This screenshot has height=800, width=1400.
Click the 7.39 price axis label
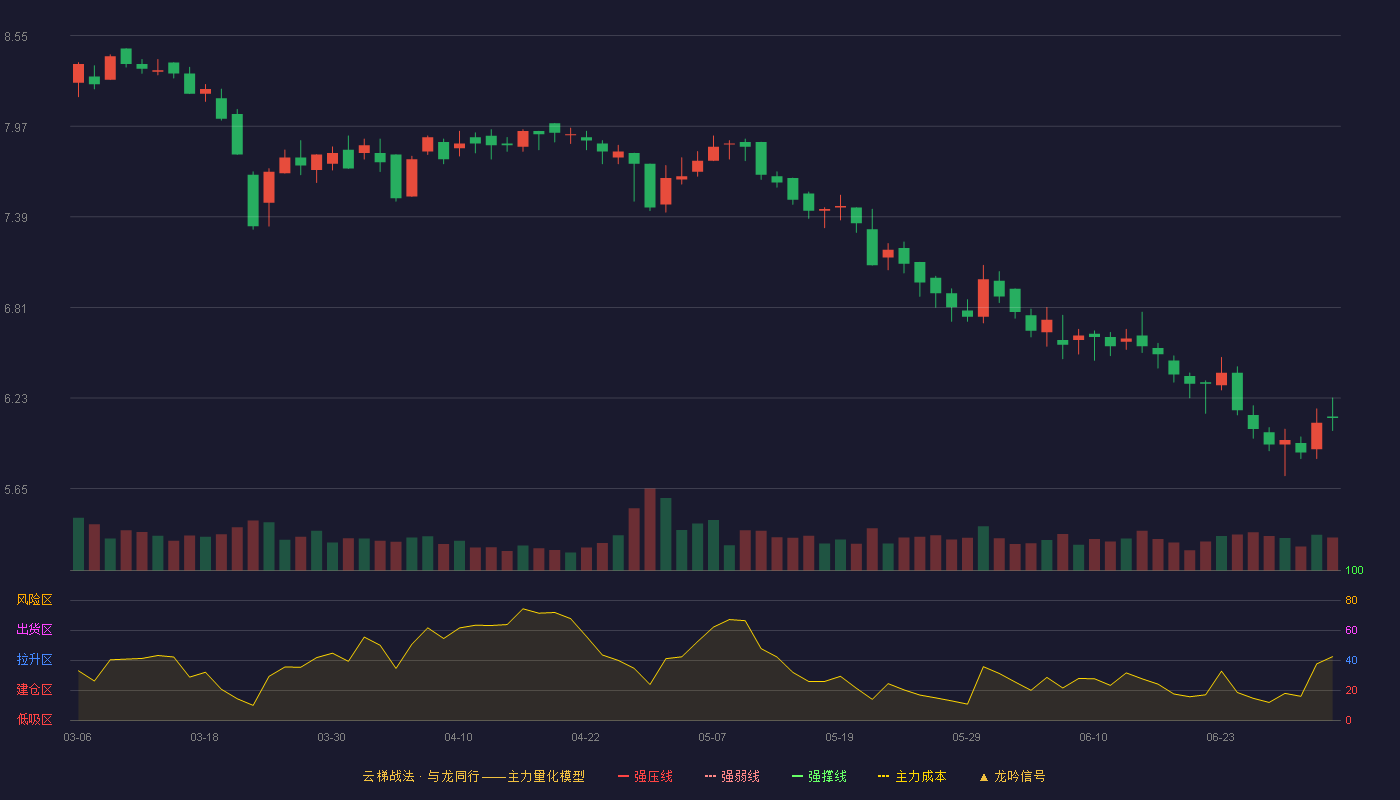click(x=16, y=218)
